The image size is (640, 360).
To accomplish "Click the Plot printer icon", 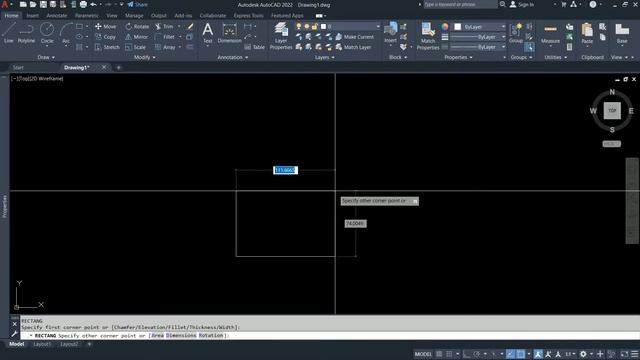I will point(83,4).
